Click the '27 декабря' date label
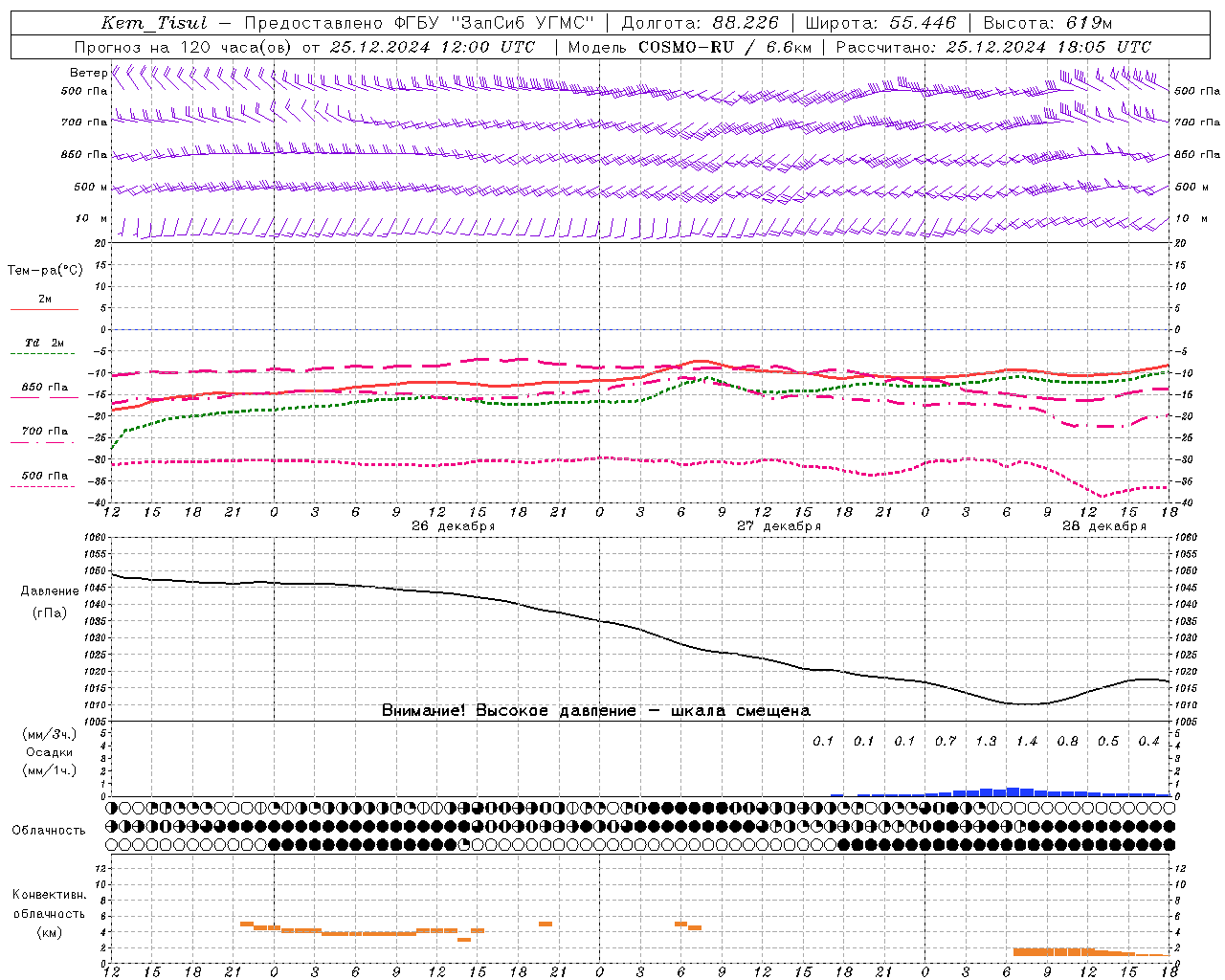 coord(778,526)
